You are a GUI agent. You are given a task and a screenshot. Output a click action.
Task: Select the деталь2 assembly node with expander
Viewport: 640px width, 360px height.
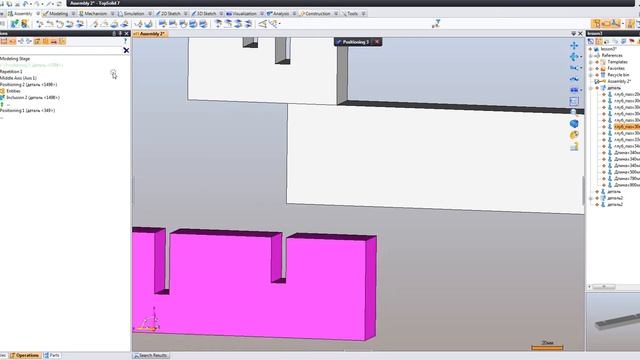(615, 198)
